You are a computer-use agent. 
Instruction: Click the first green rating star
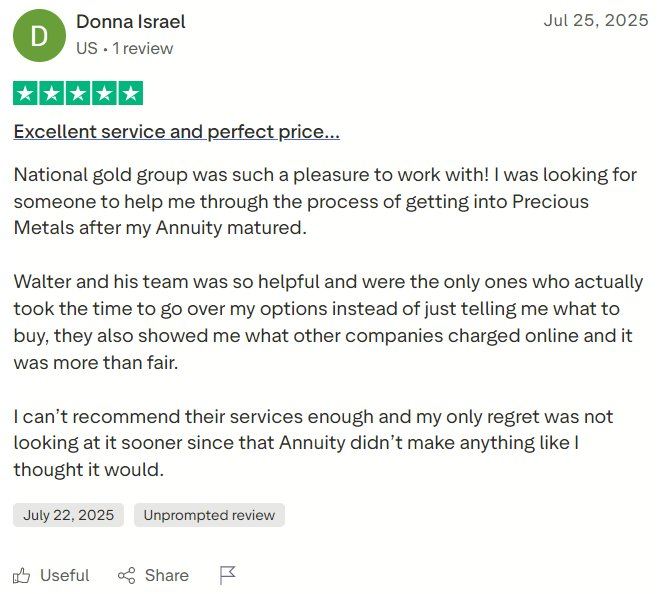click(x=26, y=93)
